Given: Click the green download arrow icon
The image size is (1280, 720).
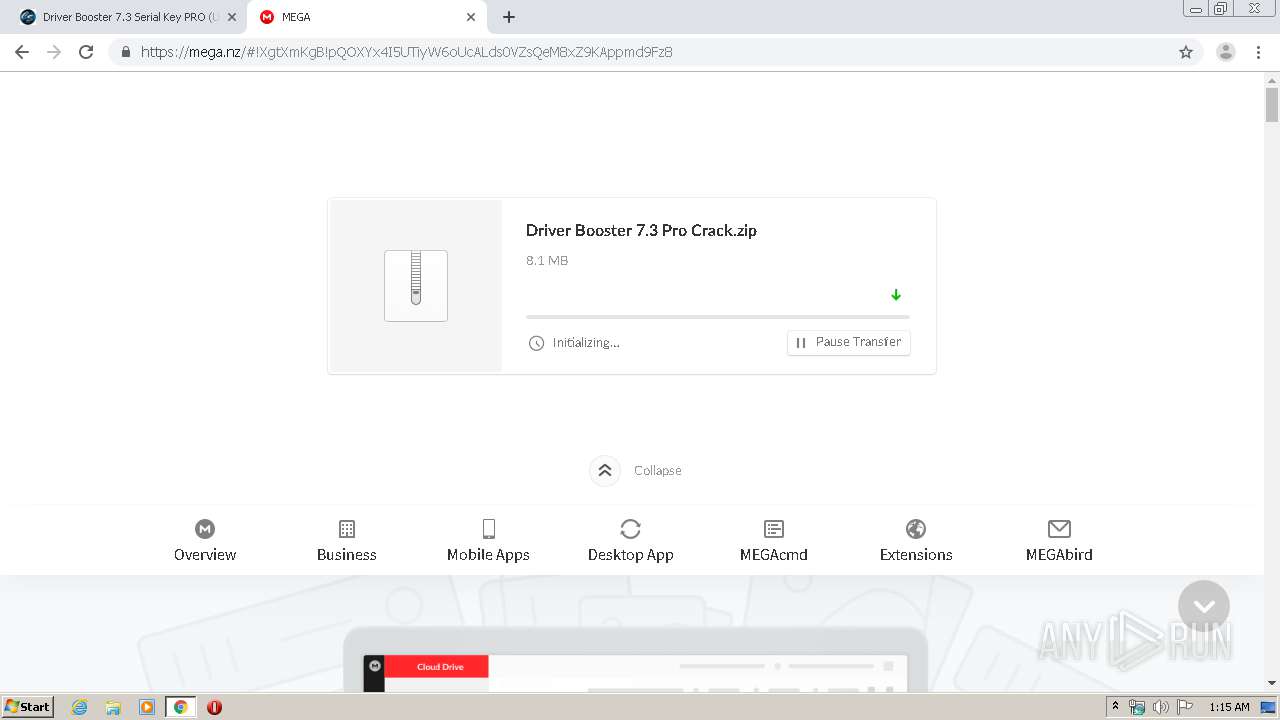Looking at the screenshot, I should click(896, 295).
